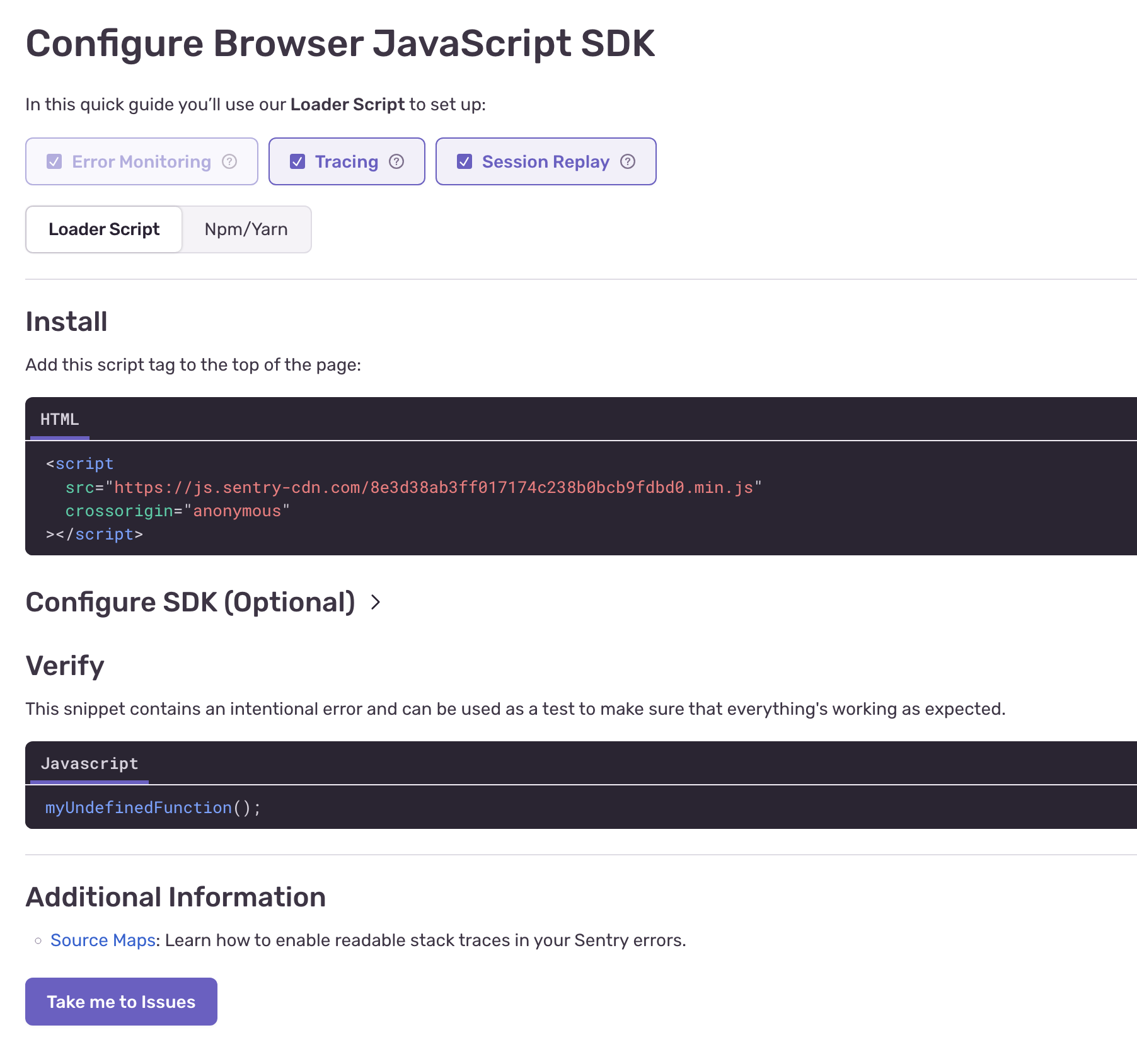Toggle the Error Monitoring checkbox

click(54, 162)
